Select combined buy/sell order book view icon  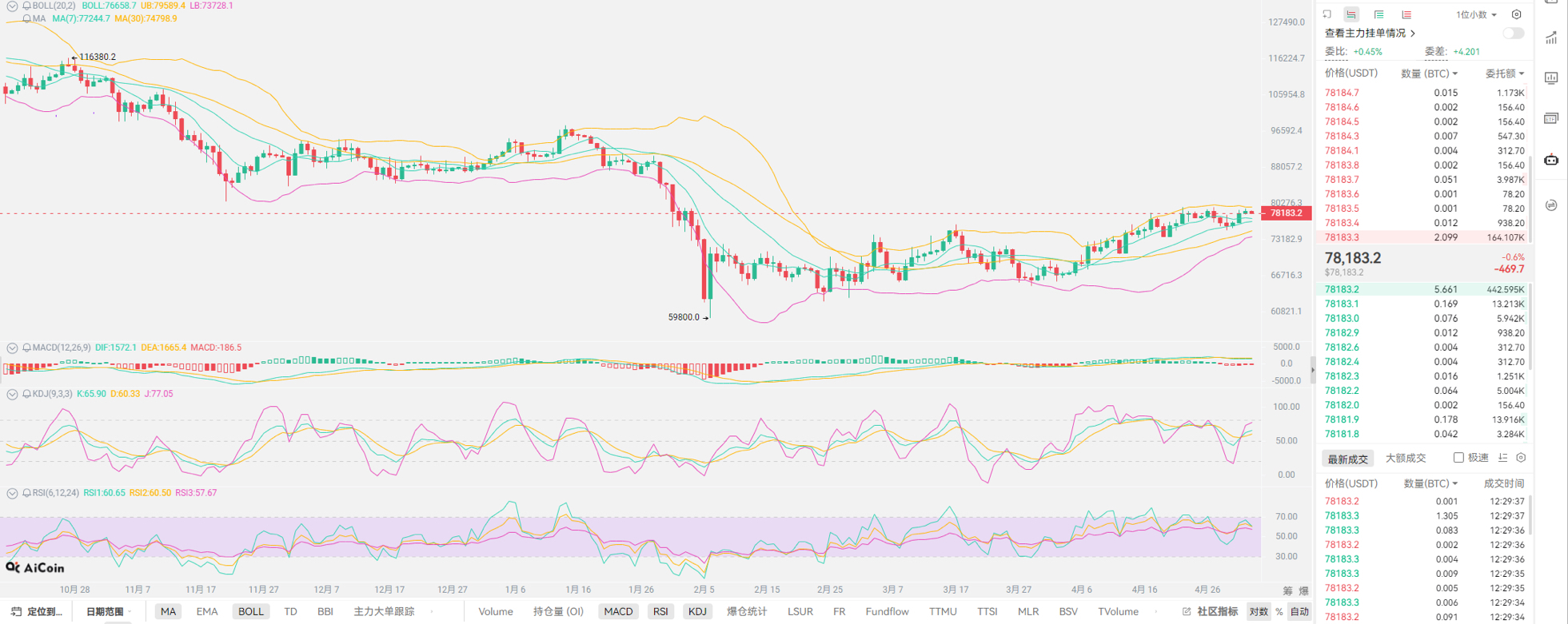pyautogui.click(x=1351, y=14)
